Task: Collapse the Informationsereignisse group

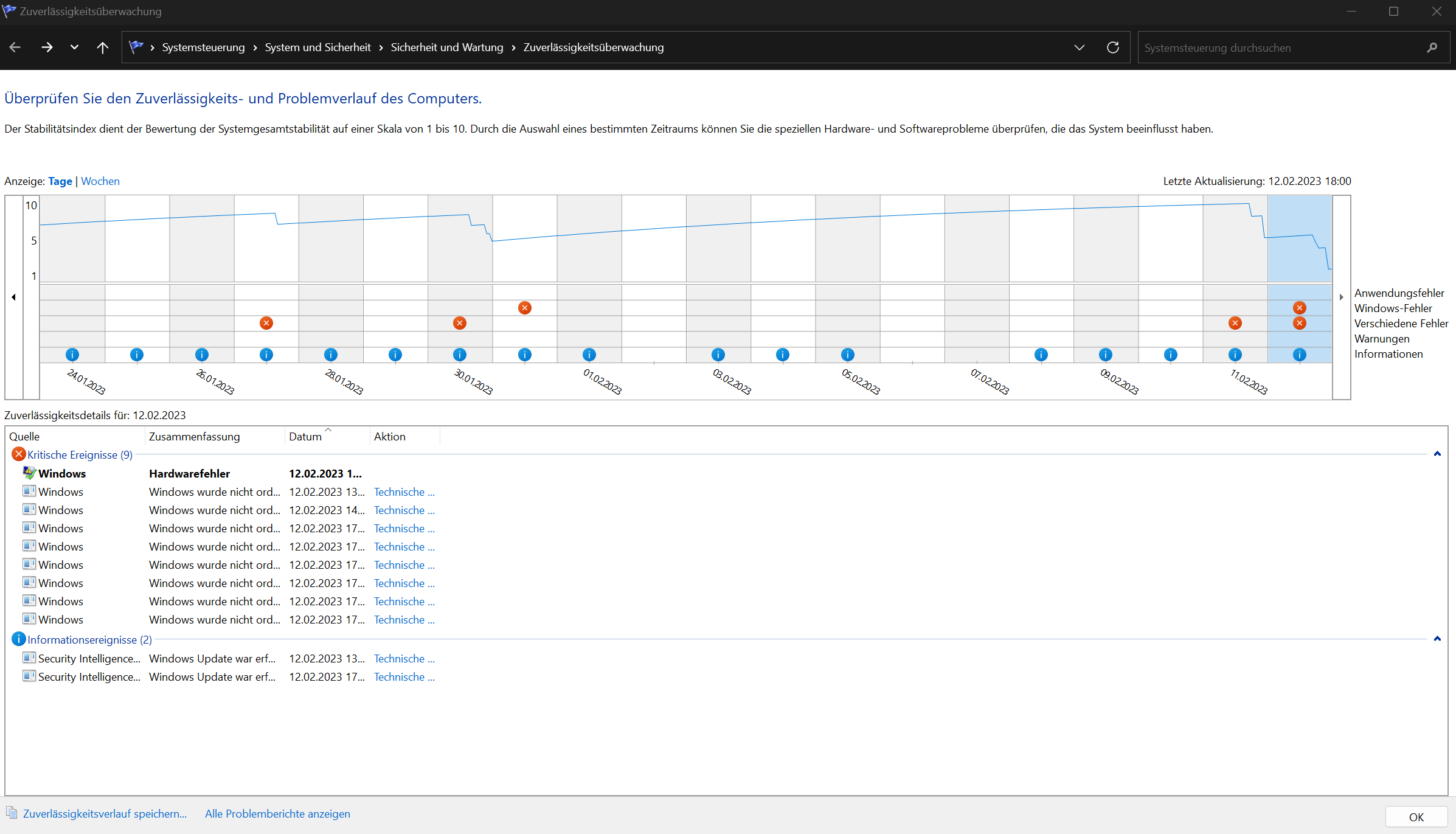Action: [1437, 639]
